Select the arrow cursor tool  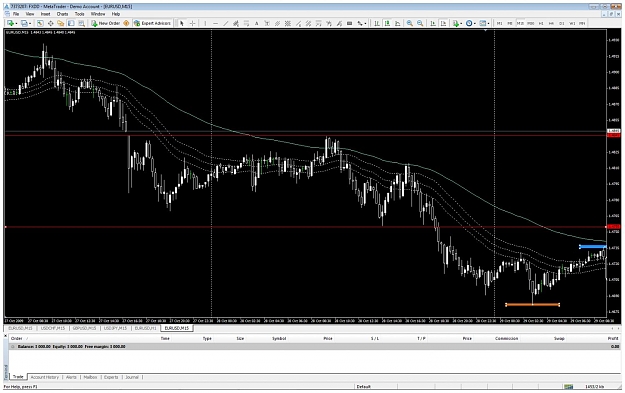[182, 23]
